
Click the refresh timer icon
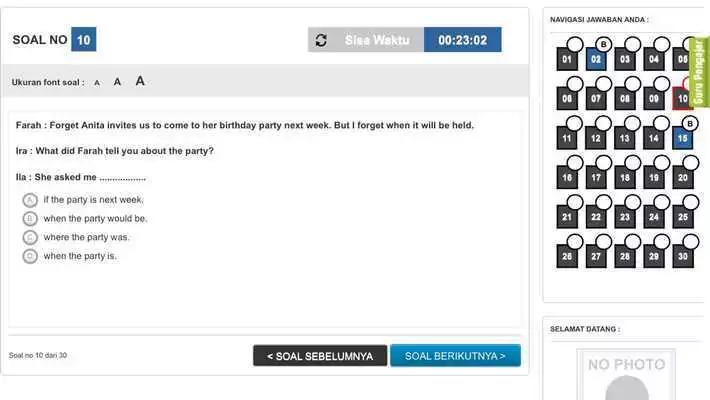point(321,40)
